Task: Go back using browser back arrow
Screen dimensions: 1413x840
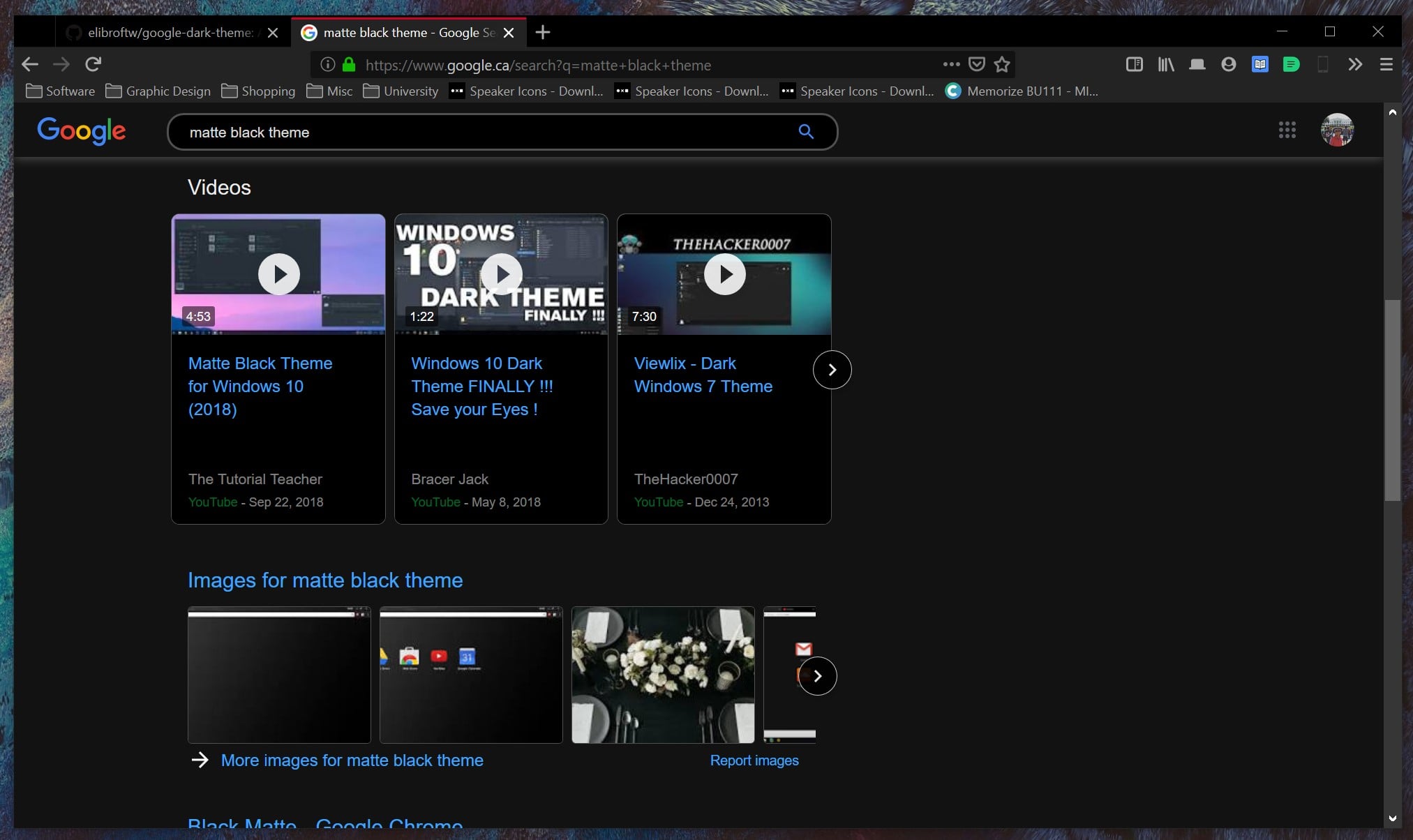Action: (30, 65)
